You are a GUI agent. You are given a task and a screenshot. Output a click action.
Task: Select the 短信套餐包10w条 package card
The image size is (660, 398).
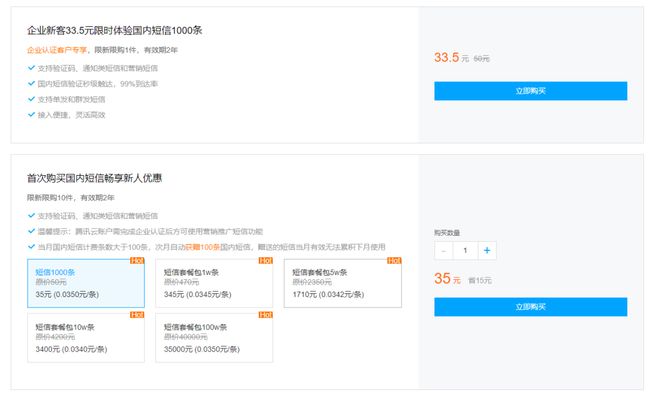(x=86, y=337)
